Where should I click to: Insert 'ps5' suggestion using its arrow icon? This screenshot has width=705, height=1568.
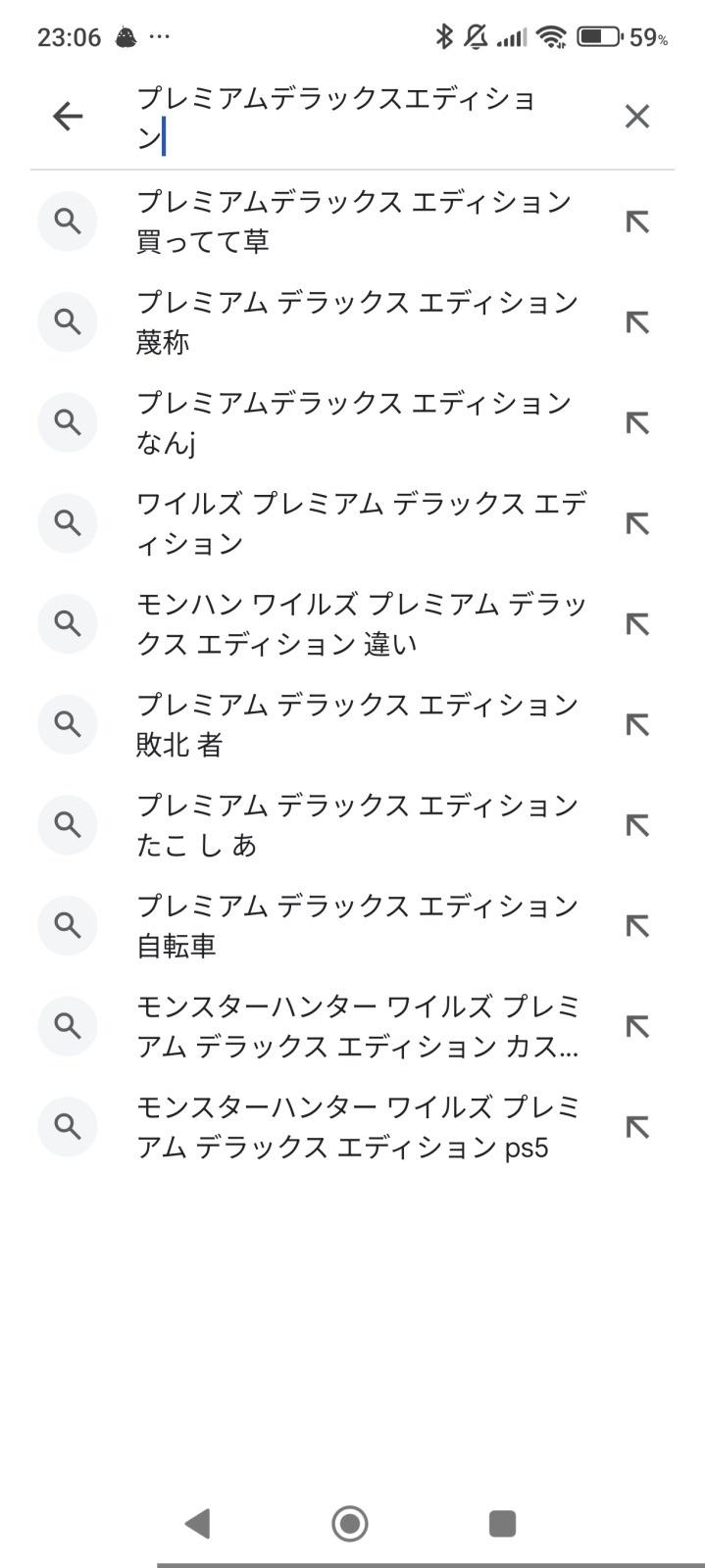point(637,1126)
